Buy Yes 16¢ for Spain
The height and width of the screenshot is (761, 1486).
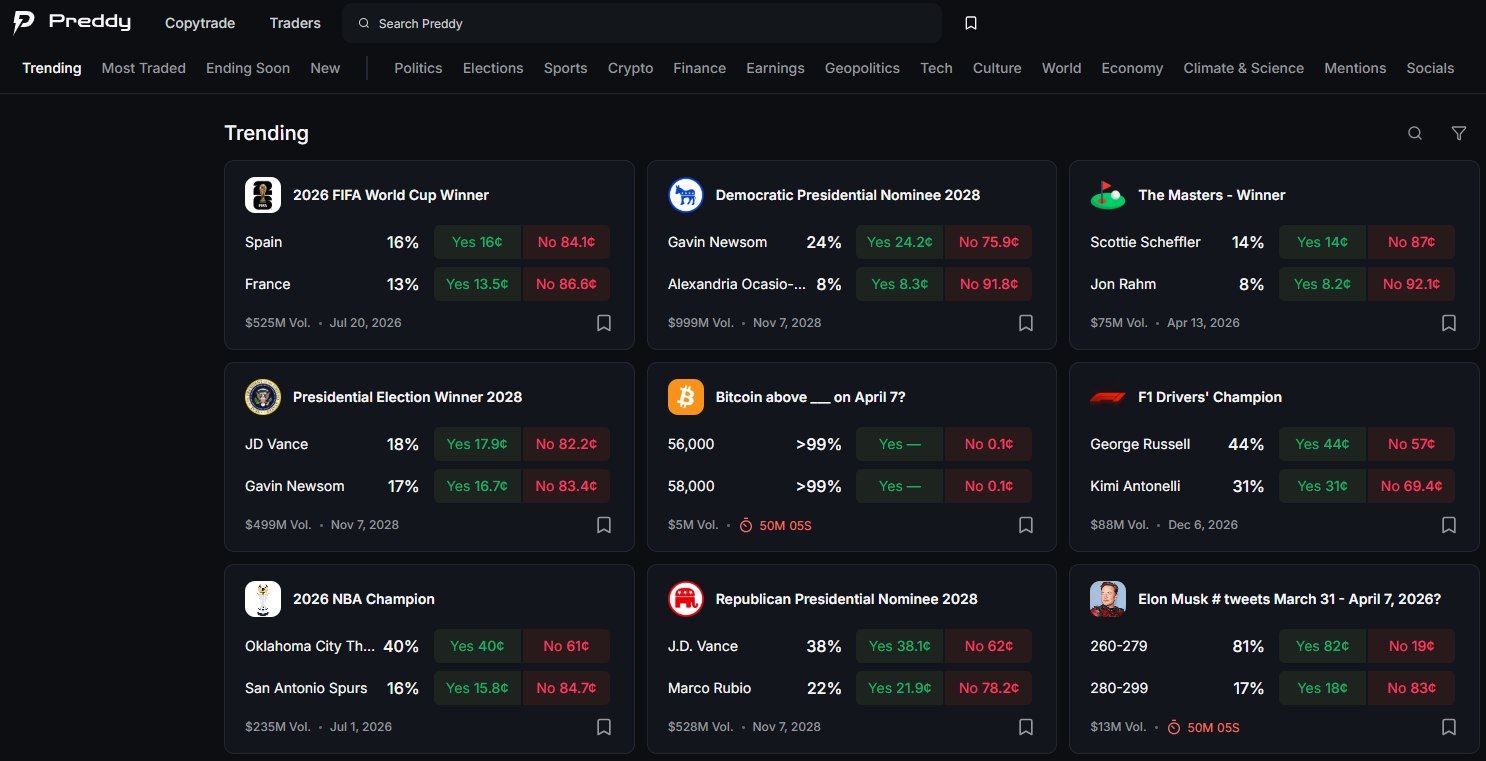tap(477, 242)
